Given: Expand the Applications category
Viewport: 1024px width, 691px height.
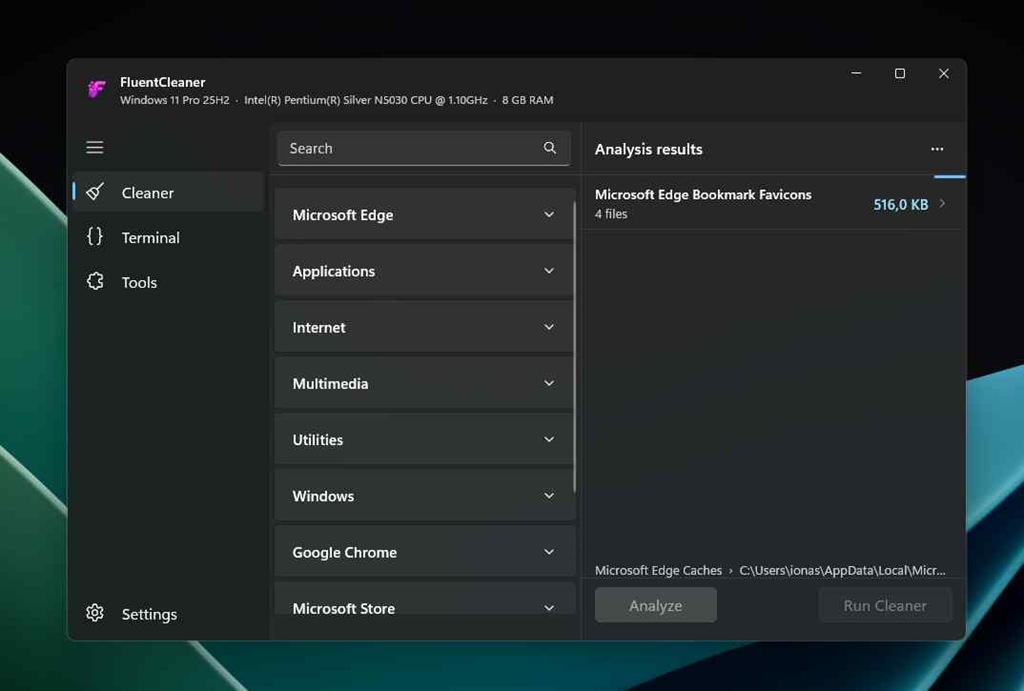Looking at the screenshot, I should click(x=424, y=271).
